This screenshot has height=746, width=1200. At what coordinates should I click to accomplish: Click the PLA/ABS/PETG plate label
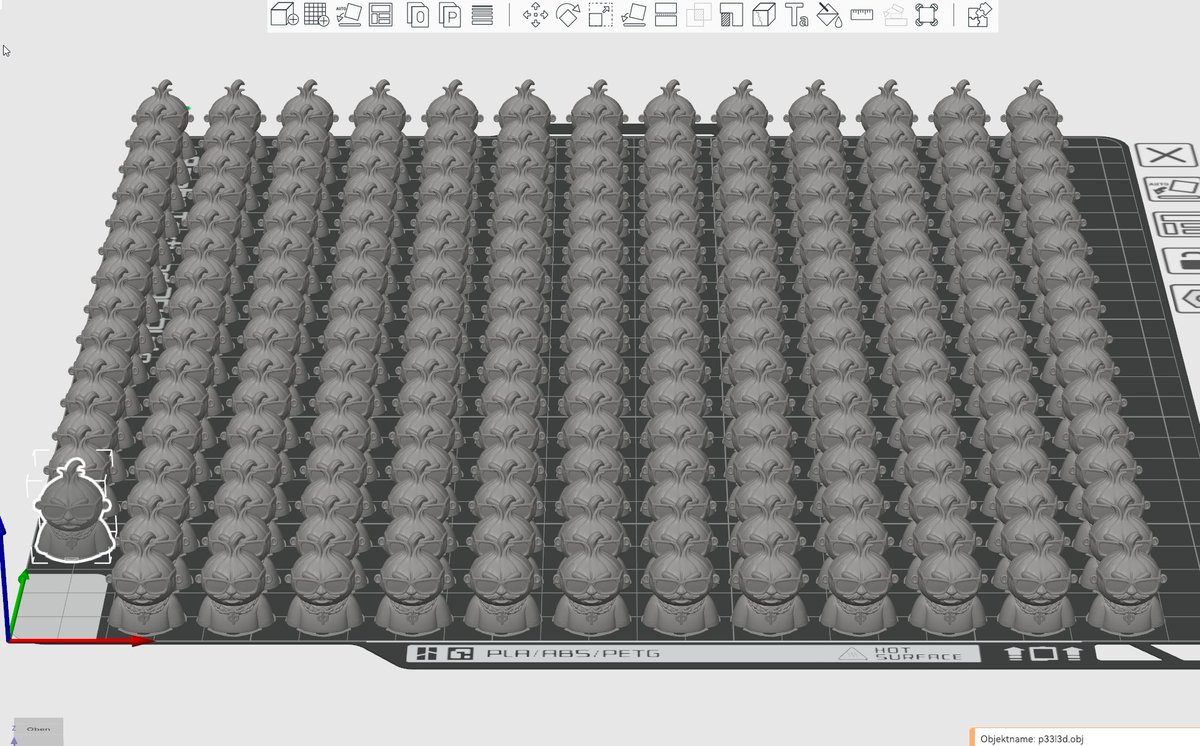point(572,654)
